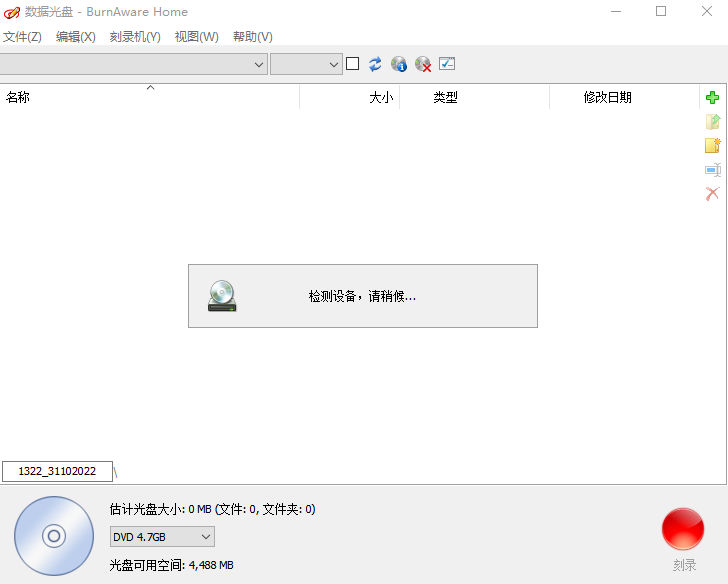The height and width of the screenshot is (584, 728).
Task: Create a new folder with the folder icon
Action: tap(712, 146)
